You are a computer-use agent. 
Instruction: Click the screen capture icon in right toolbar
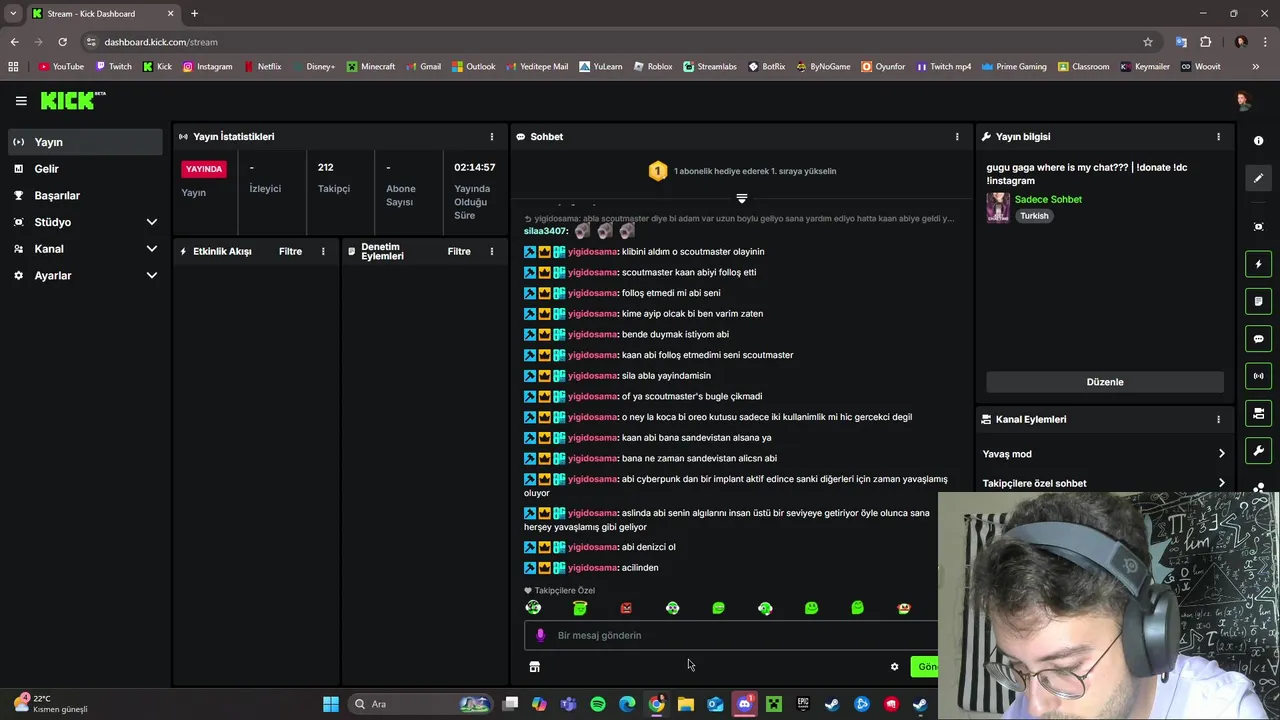pyautogui.click(x=1259, y=227)
